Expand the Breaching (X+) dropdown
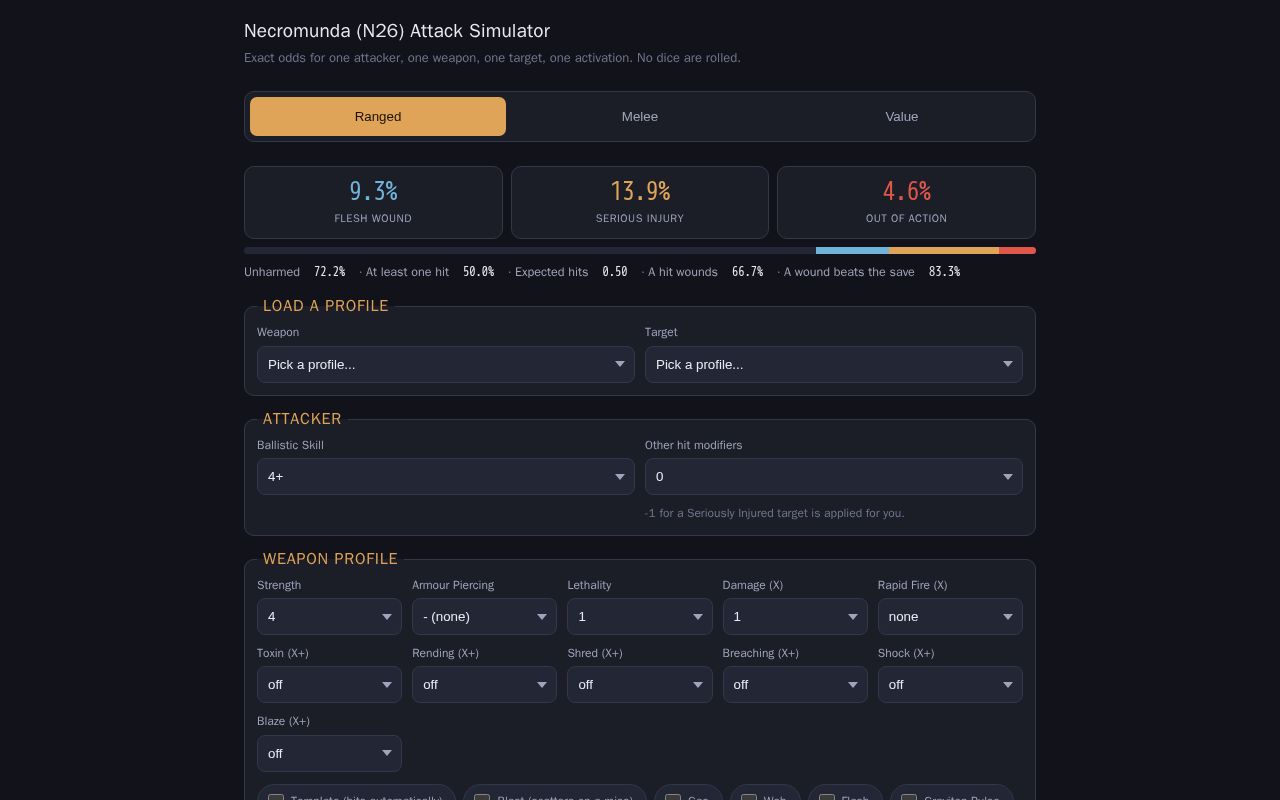The height and width of the screenshot is (800, 1280). tap(795, 684)
